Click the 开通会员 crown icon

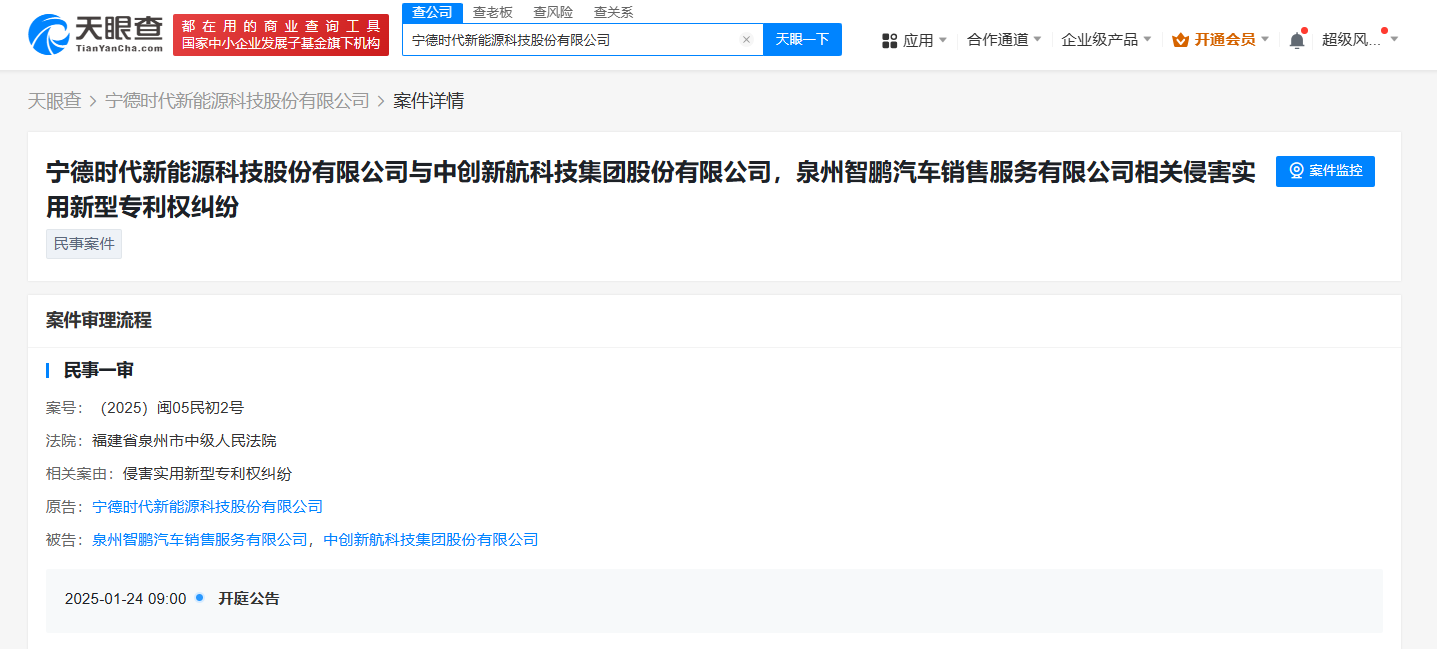(x=1180, y=40)
